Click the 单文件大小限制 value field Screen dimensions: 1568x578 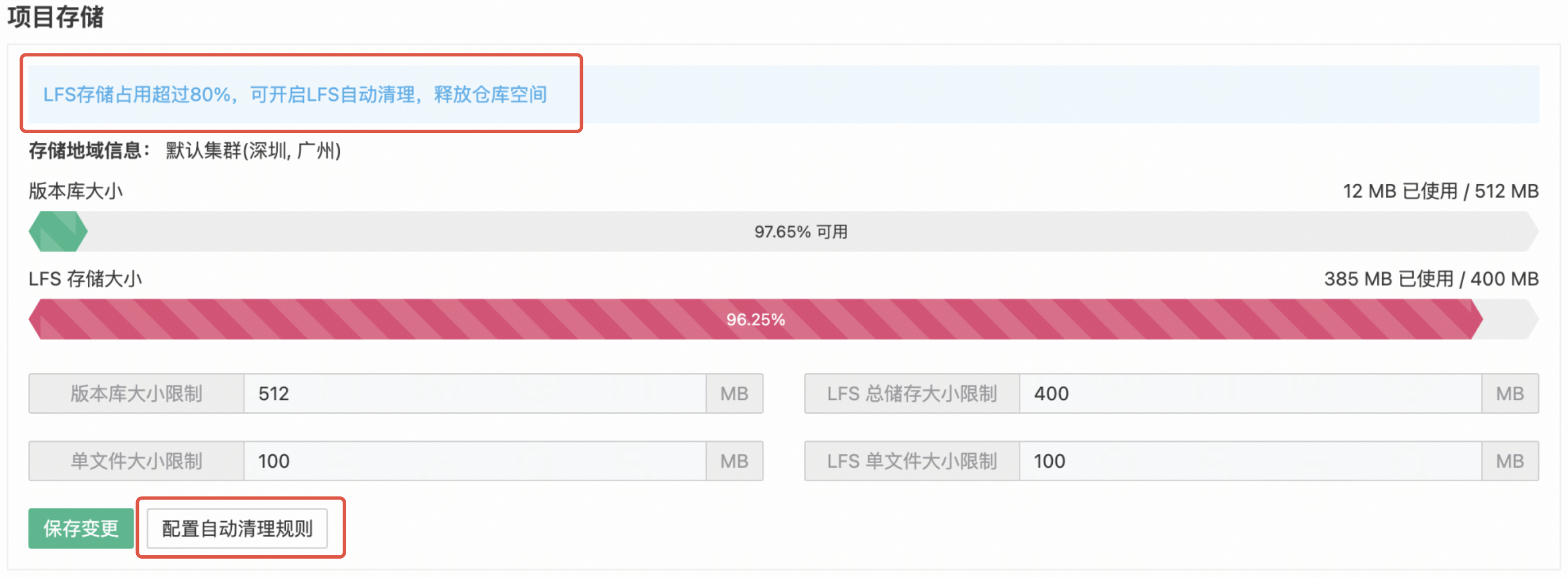coord(474,461)
